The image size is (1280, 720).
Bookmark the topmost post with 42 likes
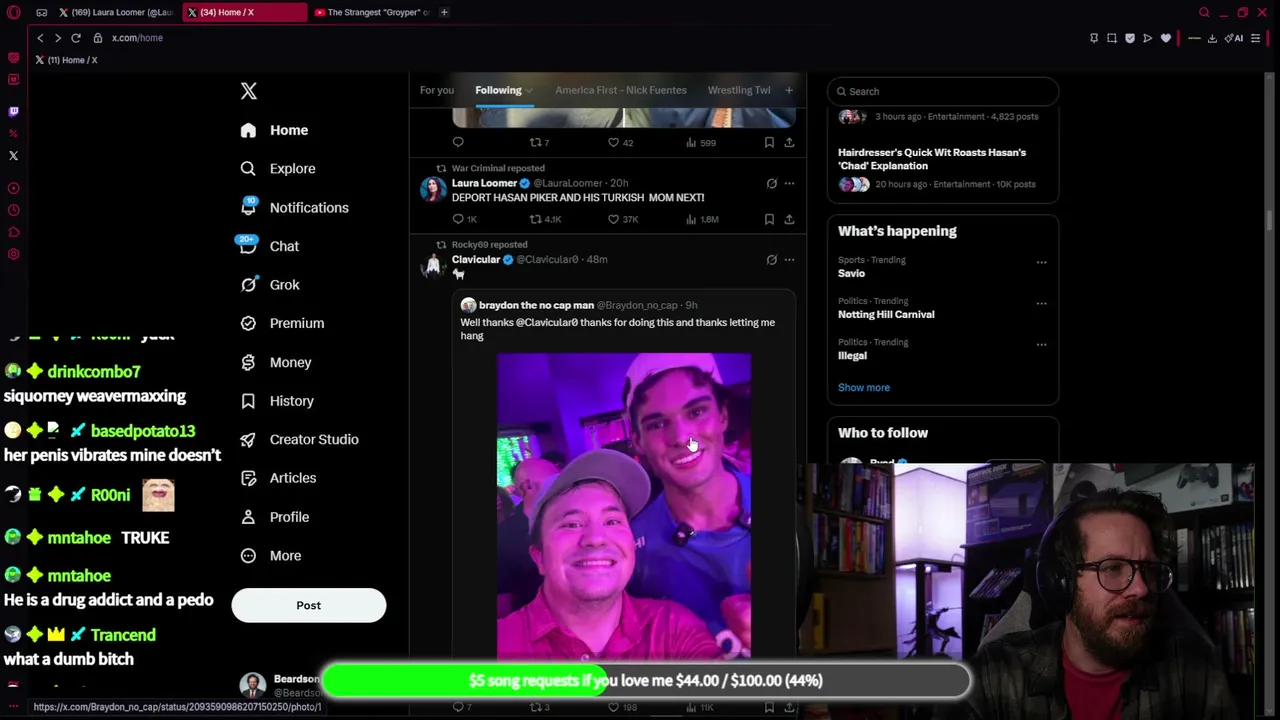coord(769,143)
